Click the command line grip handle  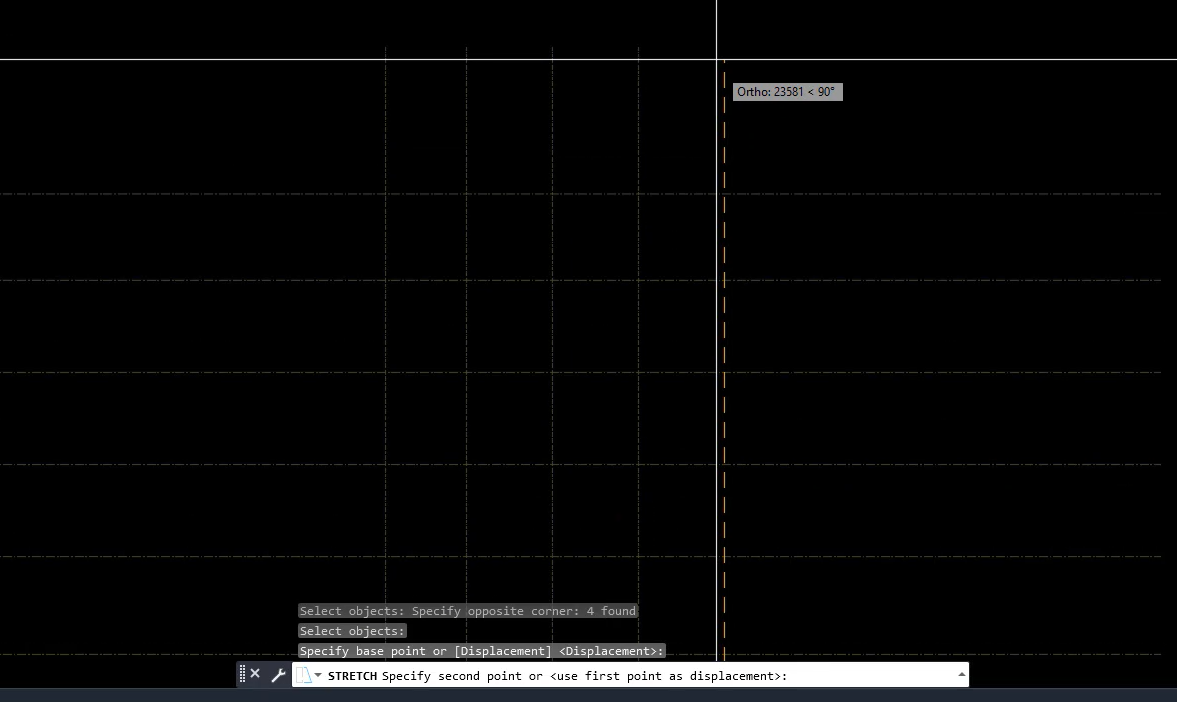242,674
